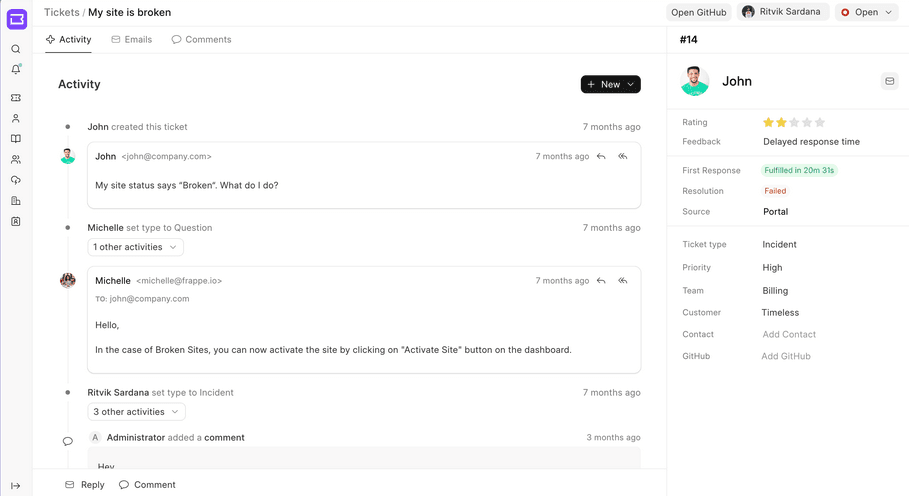Image resolution: width=909 pixels, height=496 pixels.
Task: Click reply arrow on John's email
Action: (601, 156)
